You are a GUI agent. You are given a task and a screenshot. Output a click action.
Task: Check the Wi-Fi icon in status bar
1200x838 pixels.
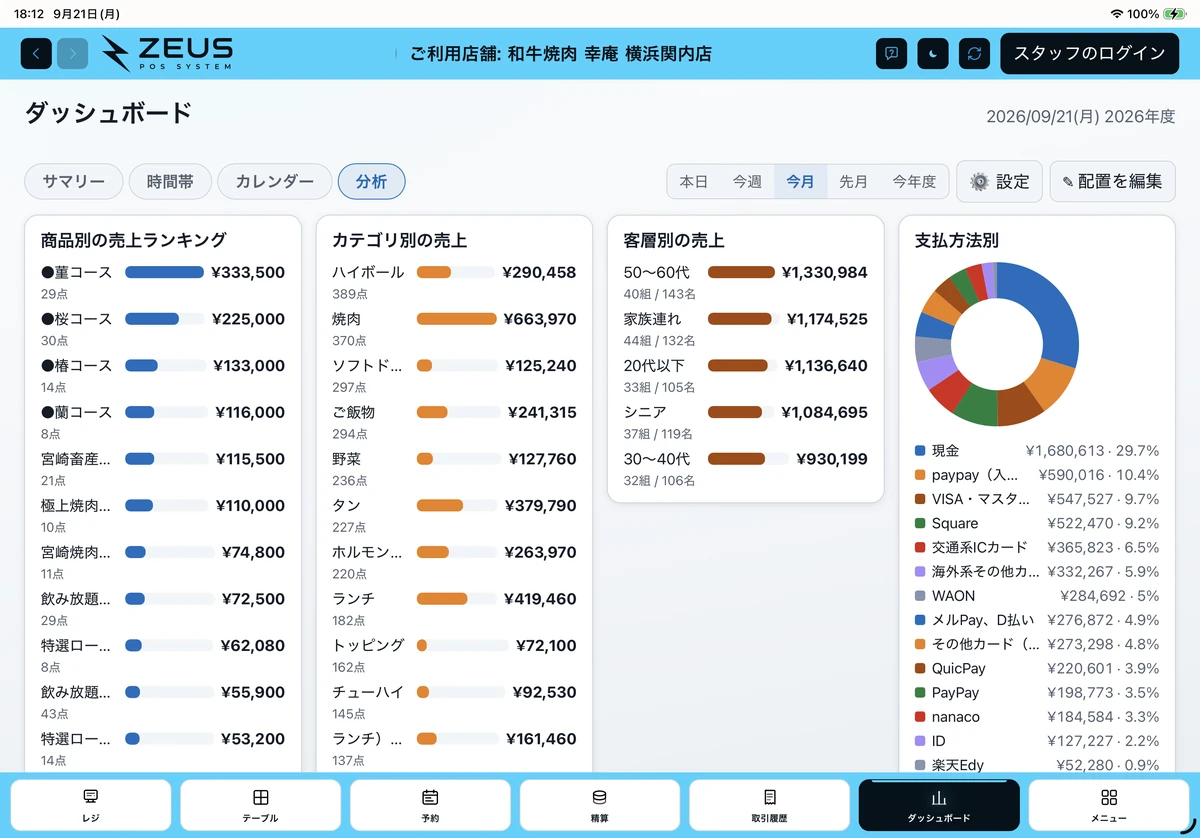1116,14
